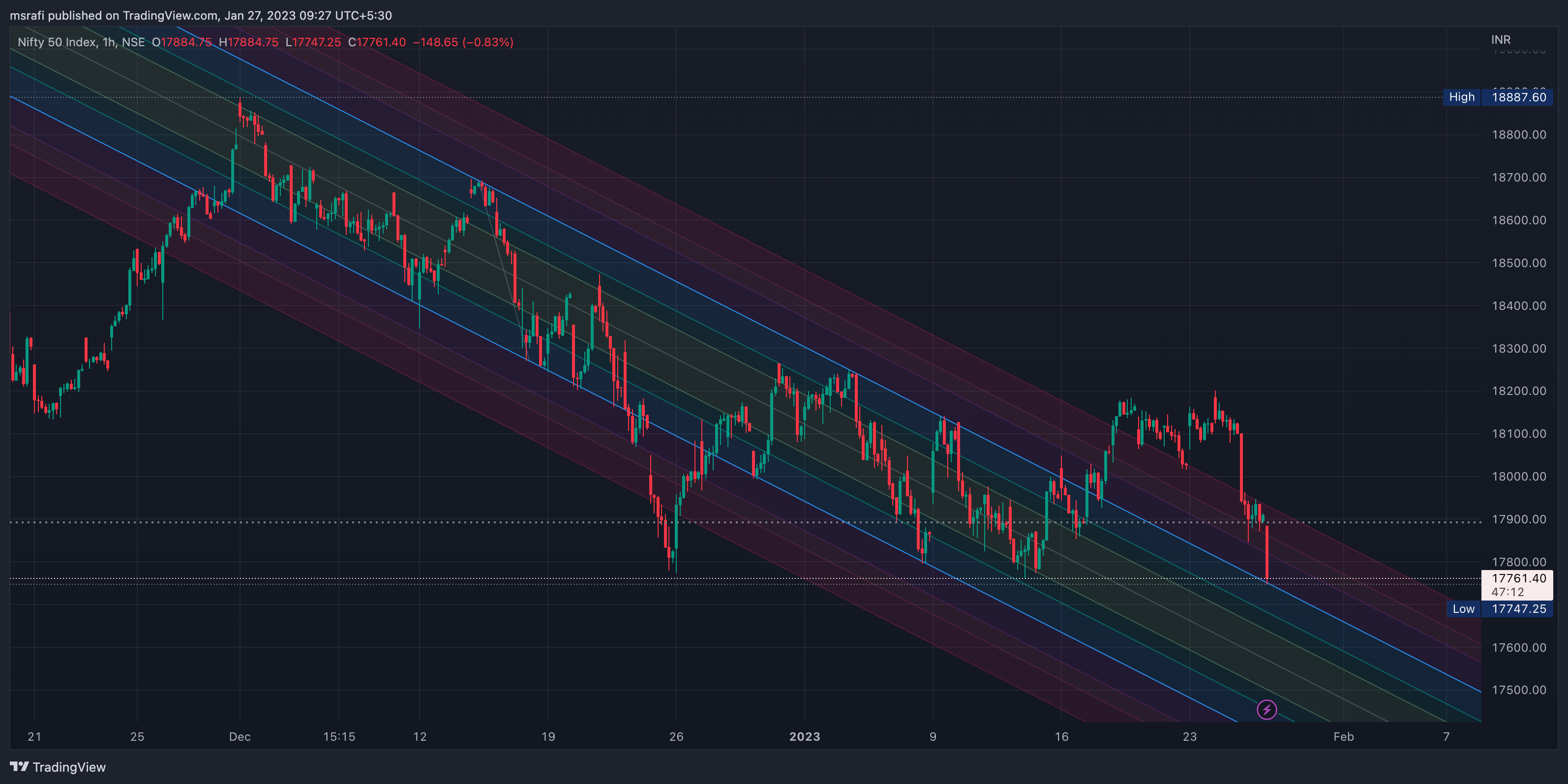
Task: Click the 26 date label on time axis
Action: (x=676, y=736)
